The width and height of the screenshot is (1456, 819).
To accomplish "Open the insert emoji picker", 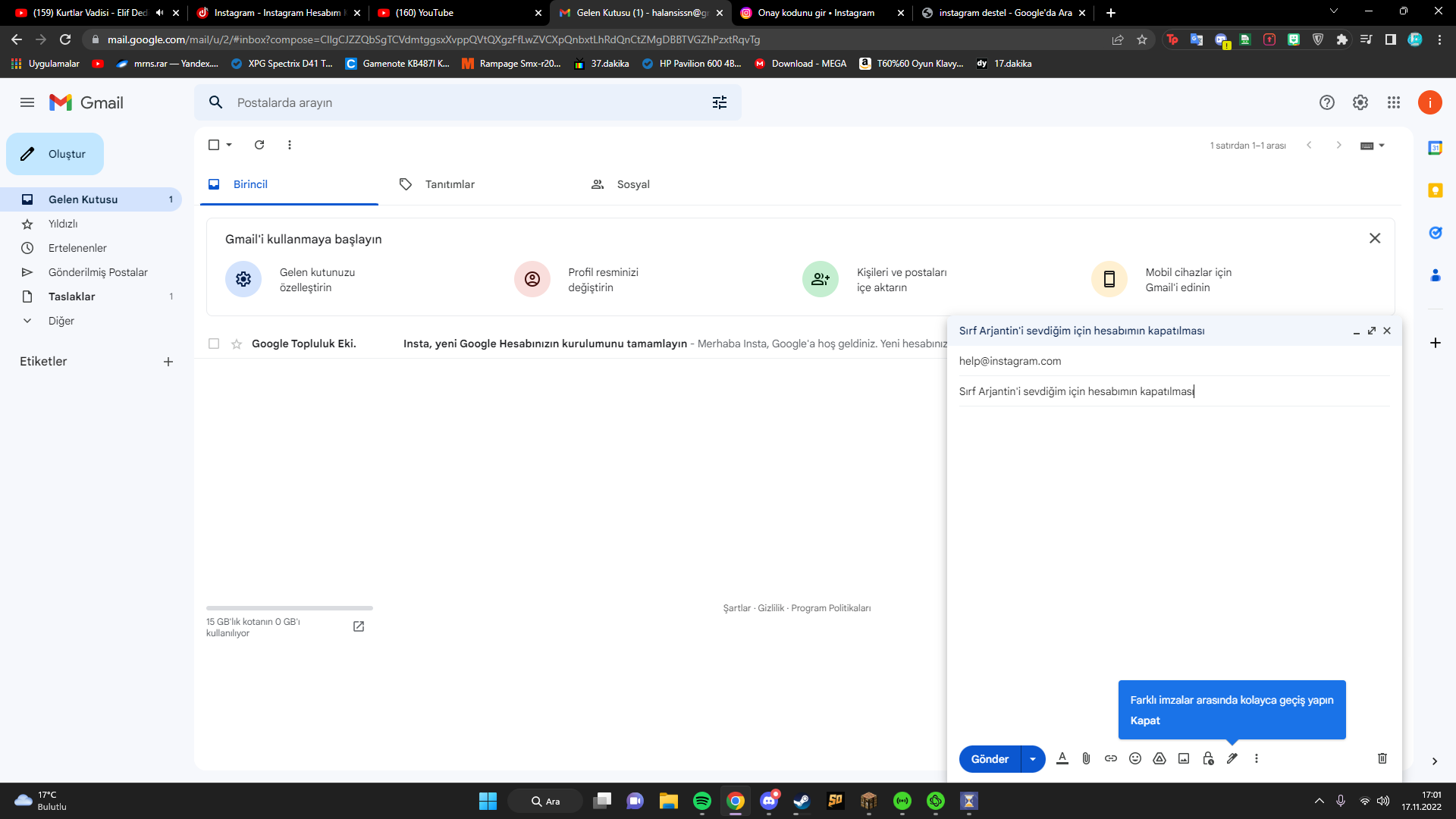I will [x=1135, y=758].
